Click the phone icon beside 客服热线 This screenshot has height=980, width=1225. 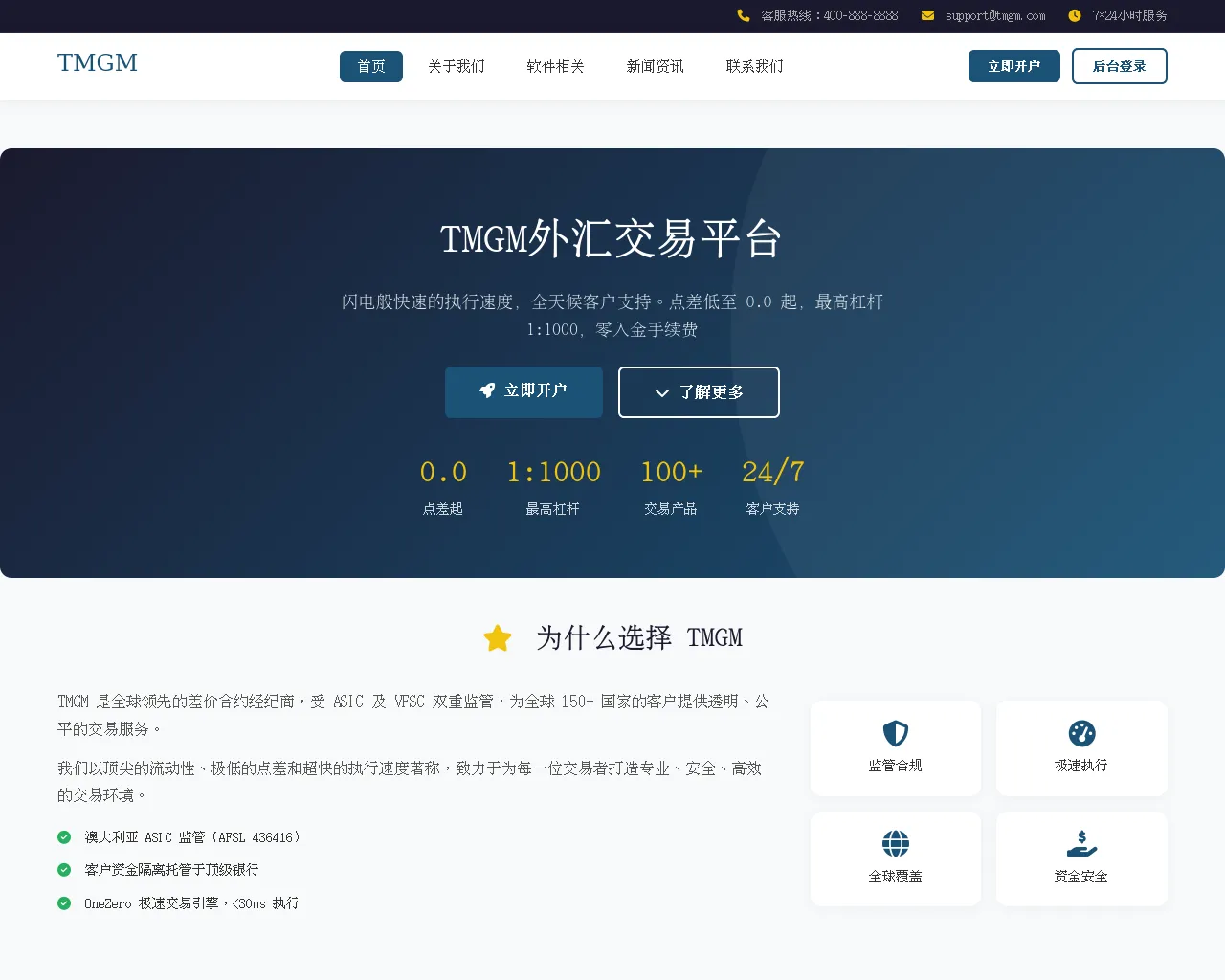744,15
